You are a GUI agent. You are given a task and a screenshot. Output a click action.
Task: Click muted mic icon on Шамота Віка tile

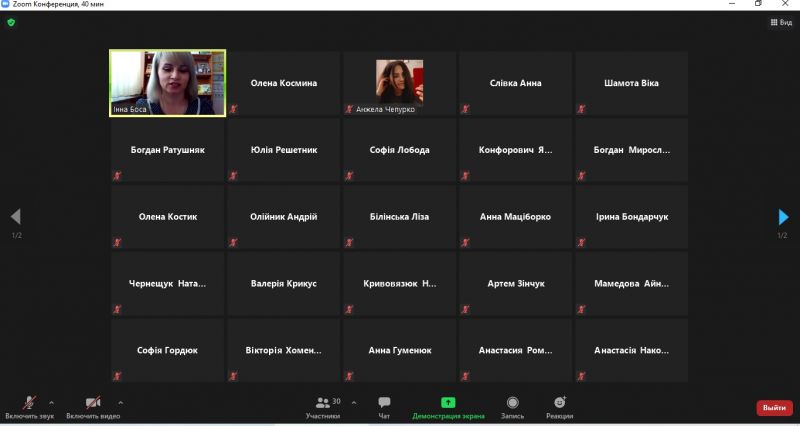(581, 109)
